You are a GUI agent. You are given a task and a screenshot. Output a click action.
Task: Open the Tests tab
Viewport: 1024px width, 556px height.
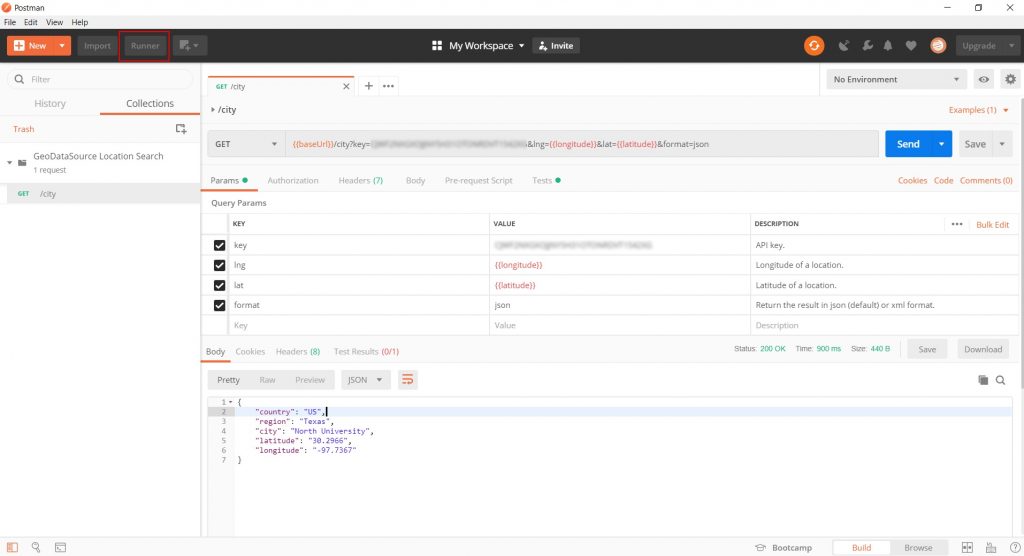[x=546, y=180]
